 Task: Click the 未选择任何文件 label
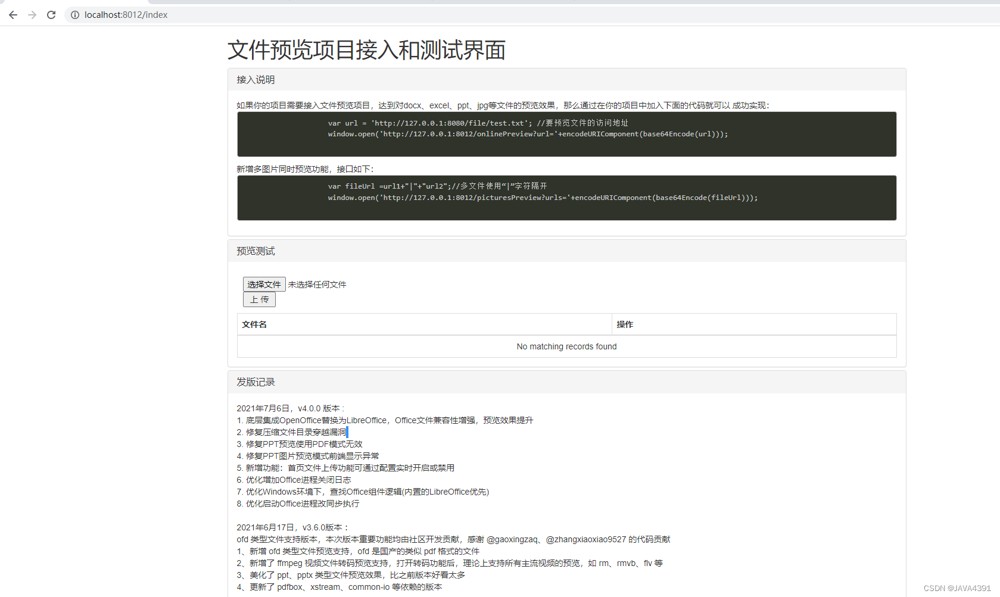click(317, 284)
